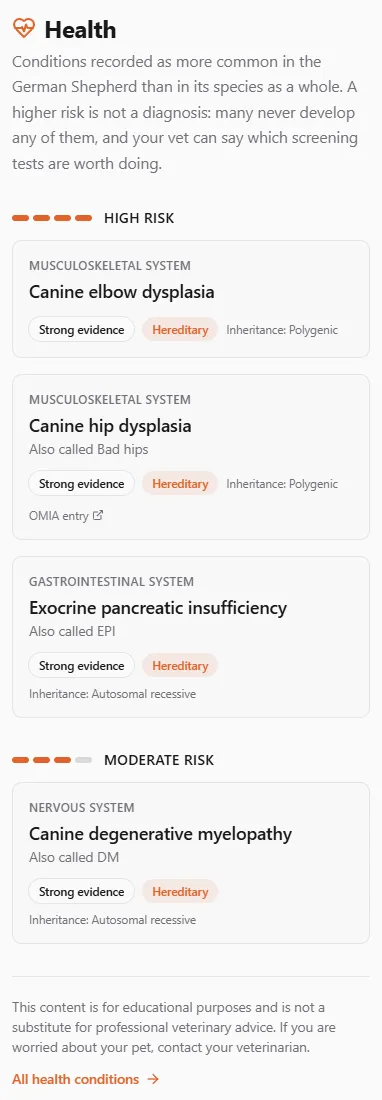
Task: Click the OMIA external link icon
Action: [98, 516]
